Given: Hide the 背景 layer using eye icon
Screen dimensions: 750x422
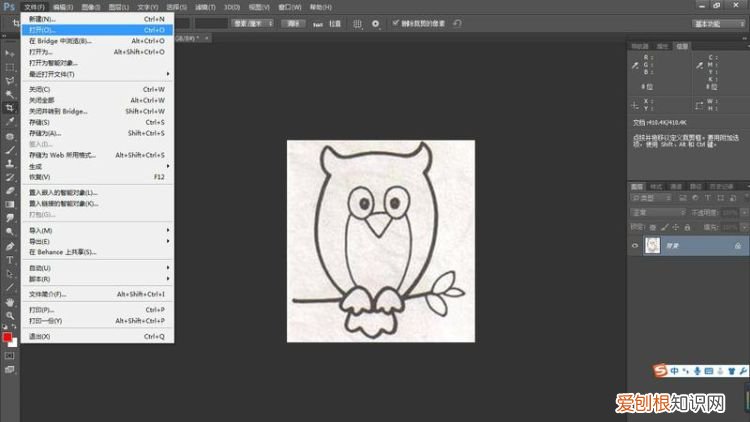Looking at the screenshot, I should click(634, 245).
